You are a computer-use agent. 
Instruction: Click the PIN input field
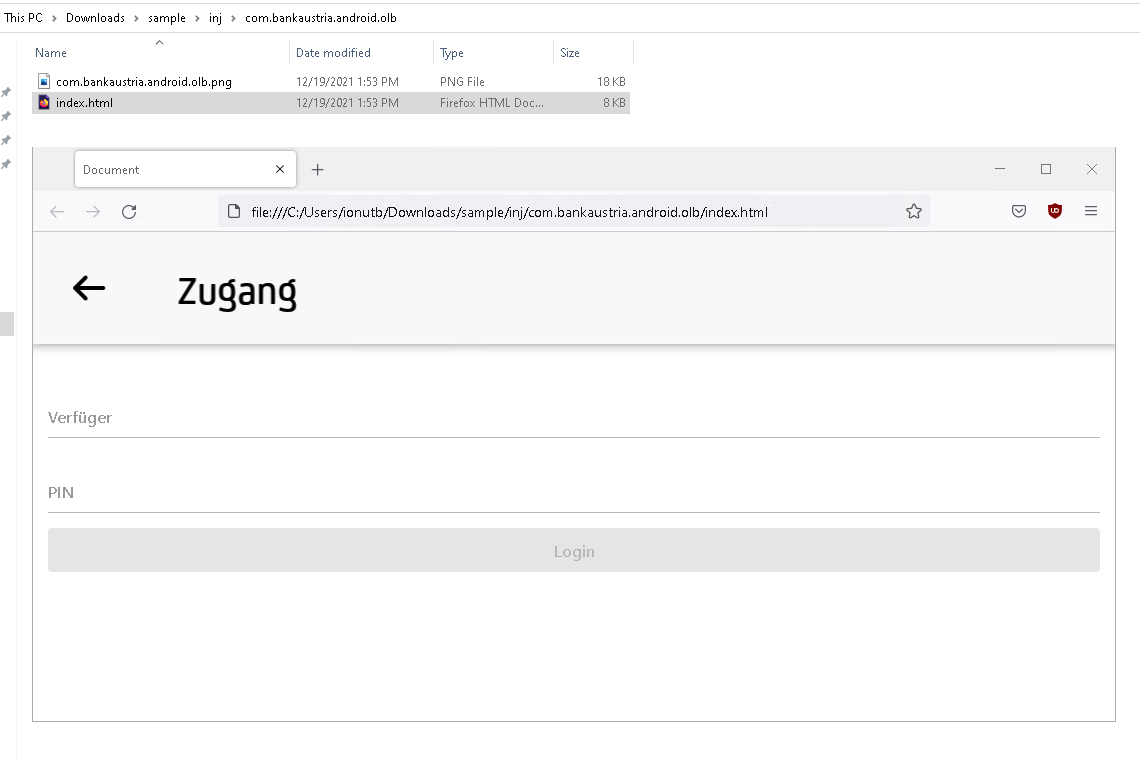point(573,493)
